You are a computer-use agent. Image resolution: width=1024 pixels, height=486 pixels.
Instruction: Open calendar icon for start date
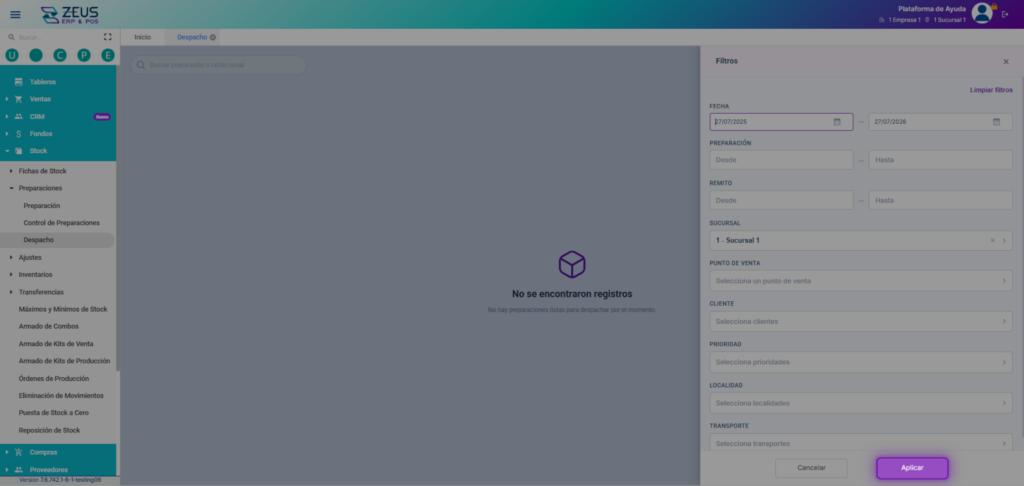[837, 122]
